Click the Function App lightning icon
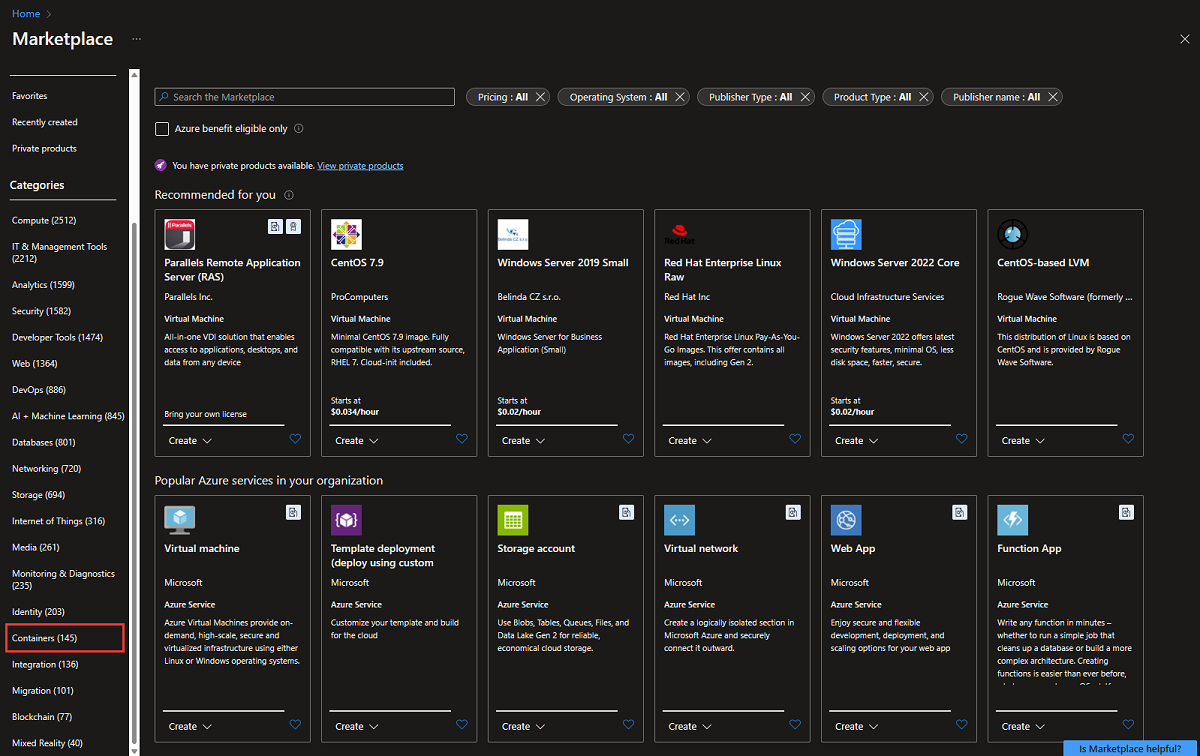 coord(1012,519)
